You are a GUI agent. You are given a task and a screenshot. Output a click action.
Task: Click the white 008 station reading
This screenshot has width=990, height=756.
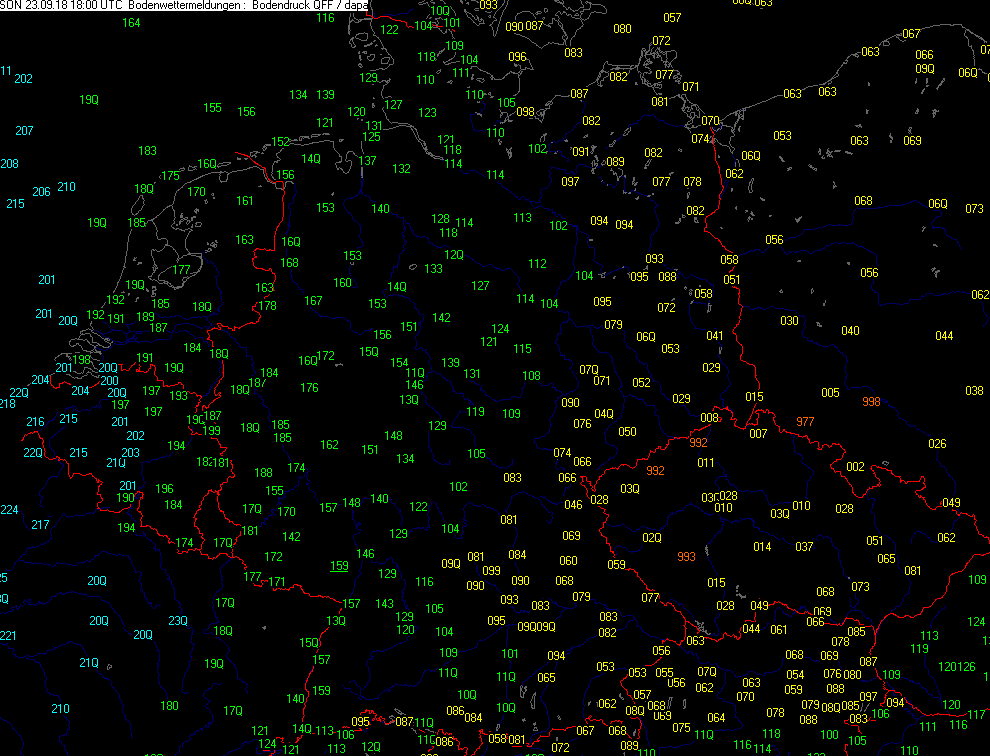pyautogui.click(x=710, y=418)
